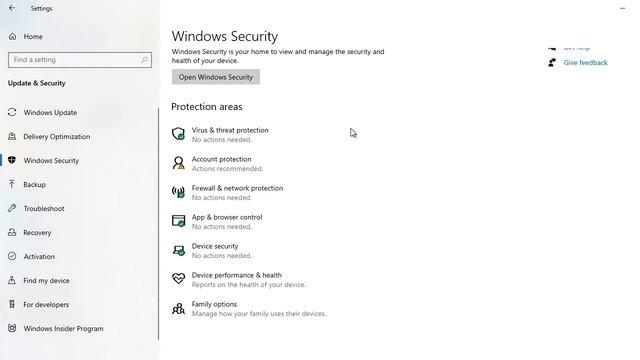Screen dimensions: 640x360
Task: Select Find my device entry
Action: tap(46, 280)
